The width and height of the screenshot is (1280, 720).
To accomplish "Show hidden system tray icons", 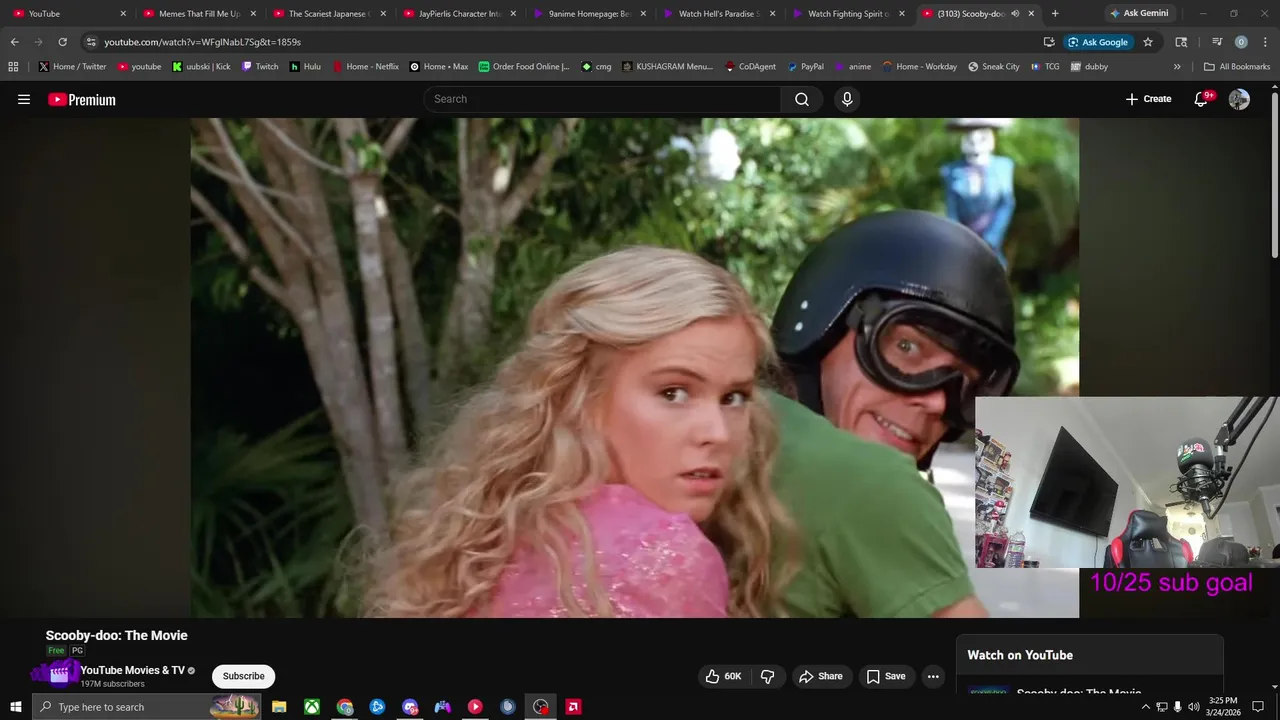I will tap(1145, 707).
